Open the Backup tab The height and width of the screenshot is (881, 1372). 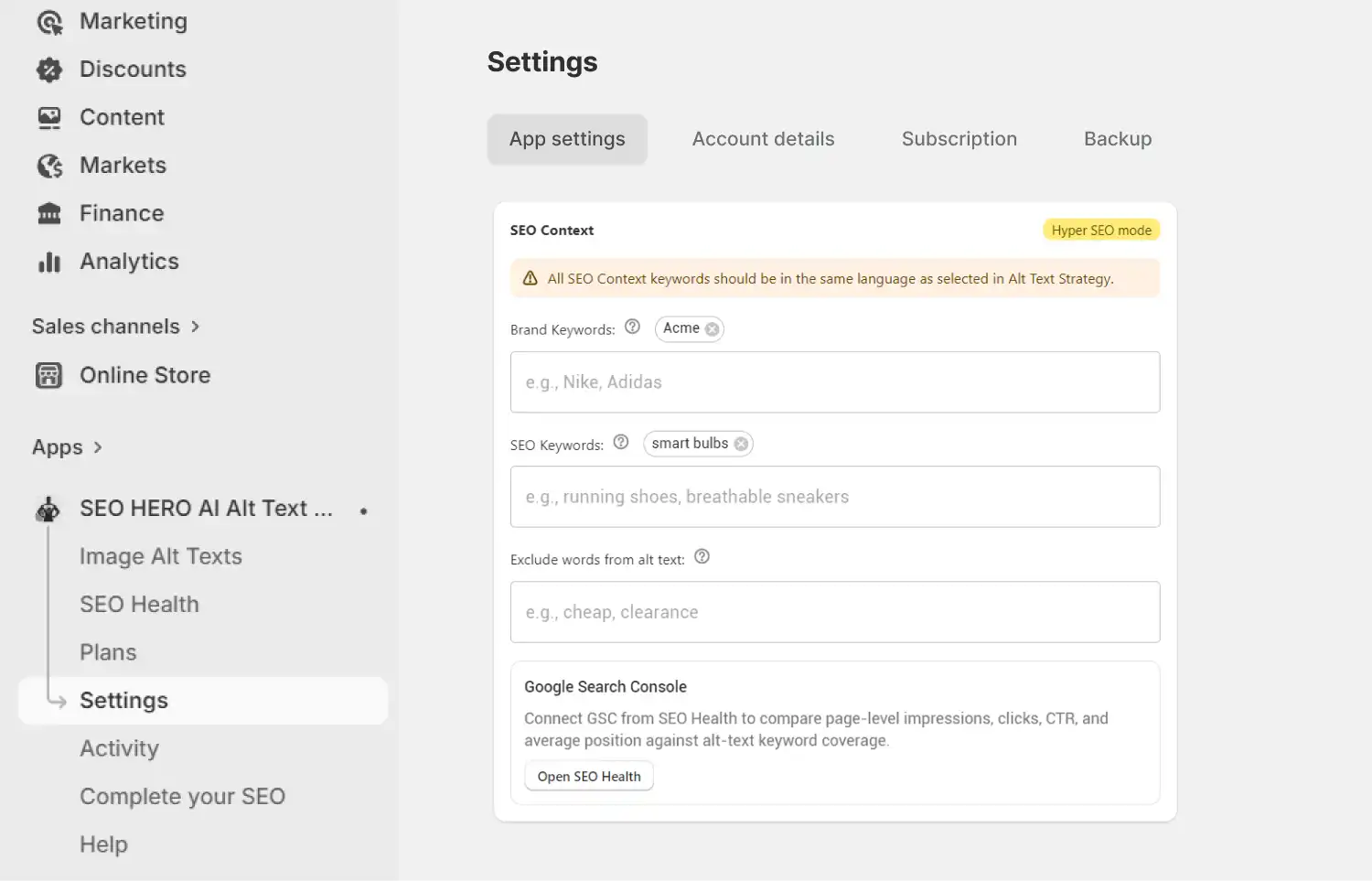coord(1118,139)
